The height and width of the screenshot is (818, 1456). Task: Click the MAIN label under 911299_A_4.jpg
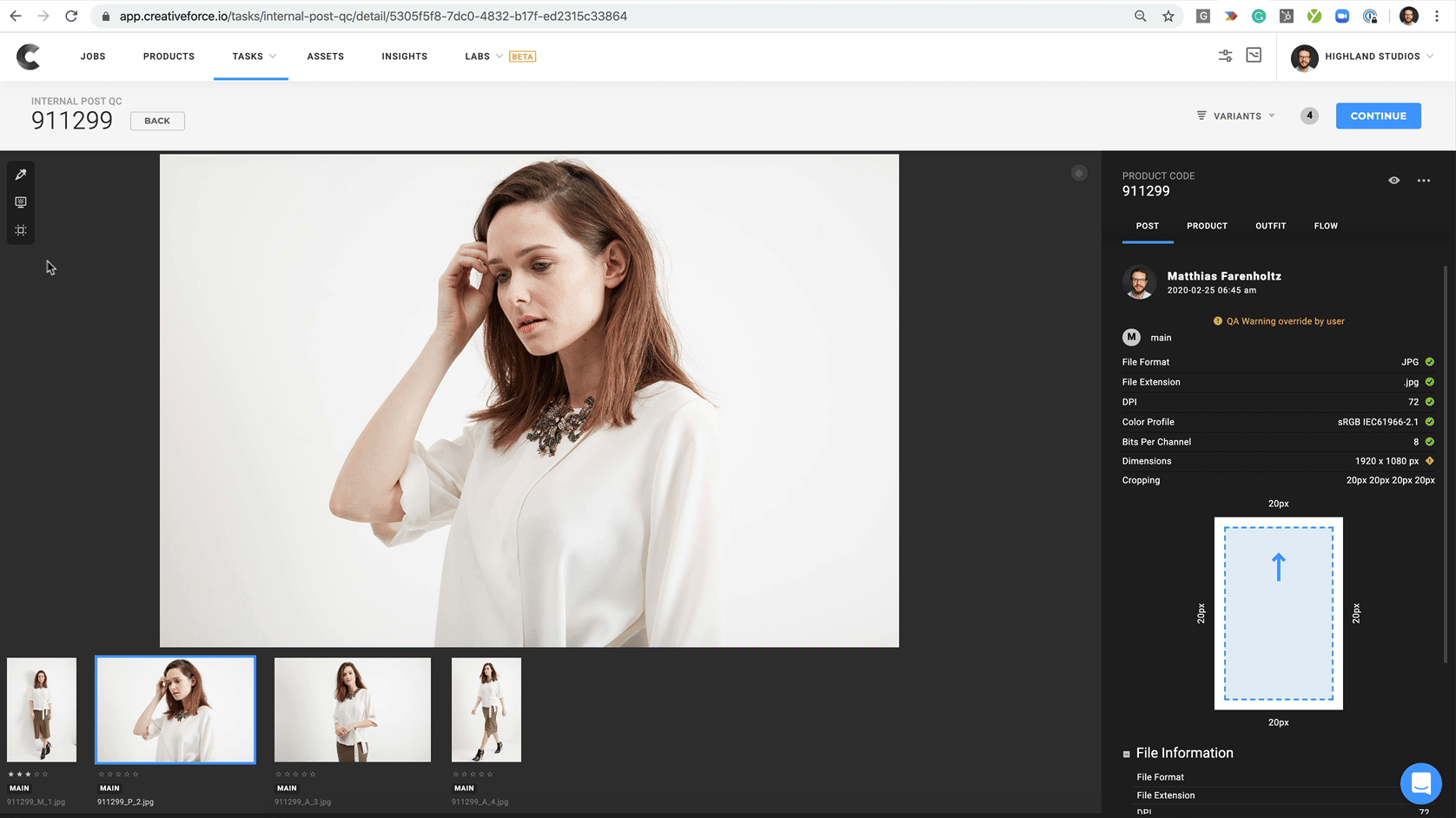465,788
